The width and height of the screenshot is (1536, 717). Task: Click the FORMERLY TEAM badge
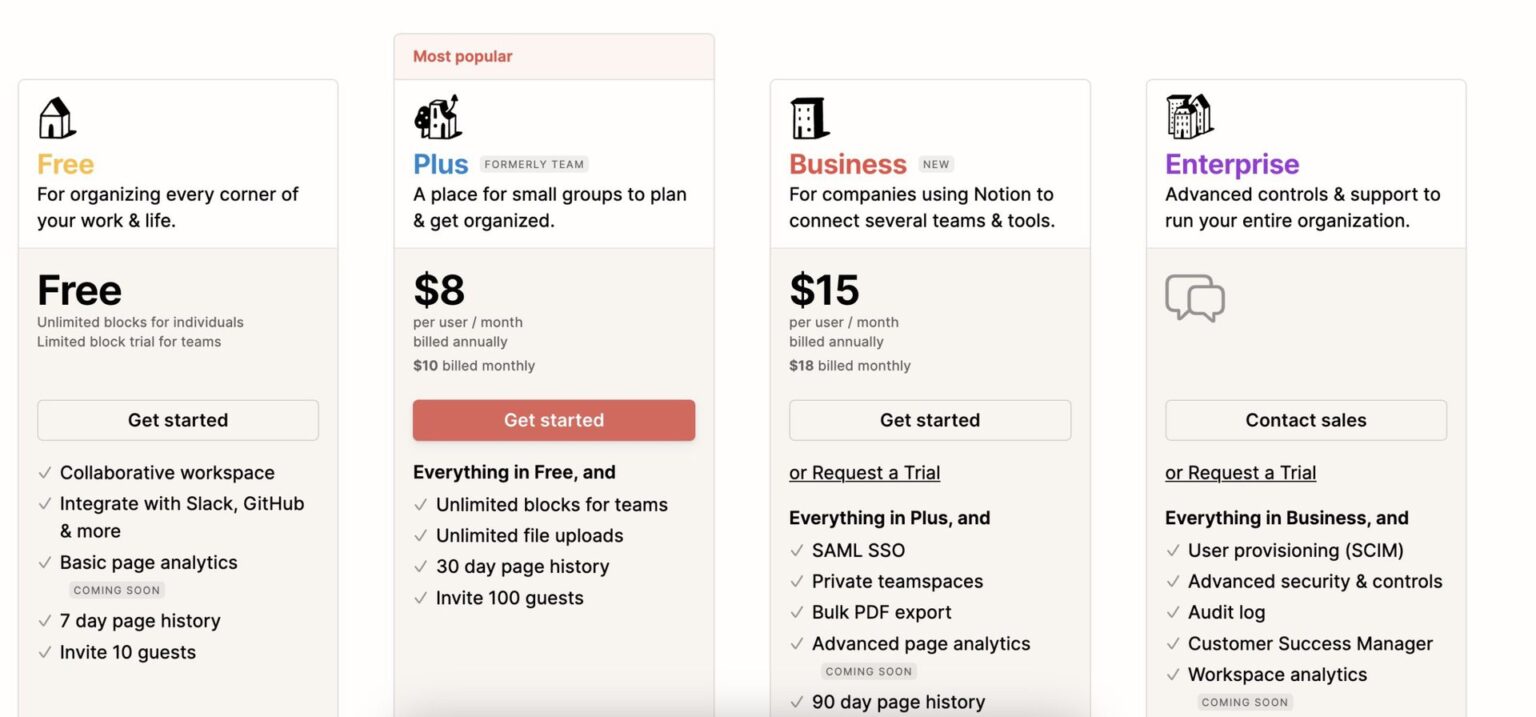tap(534, 164)
